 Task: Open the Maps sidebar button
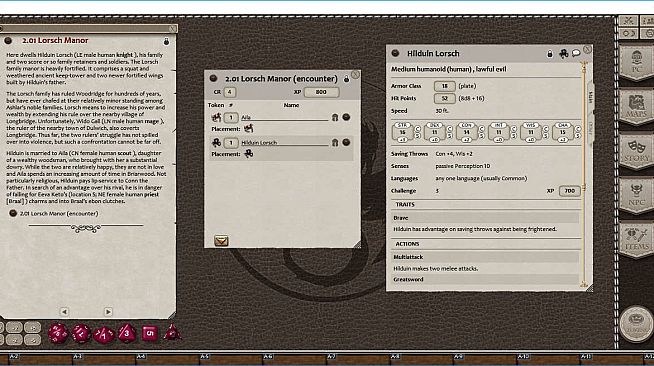pyautogui.click(x=636, y=107)
